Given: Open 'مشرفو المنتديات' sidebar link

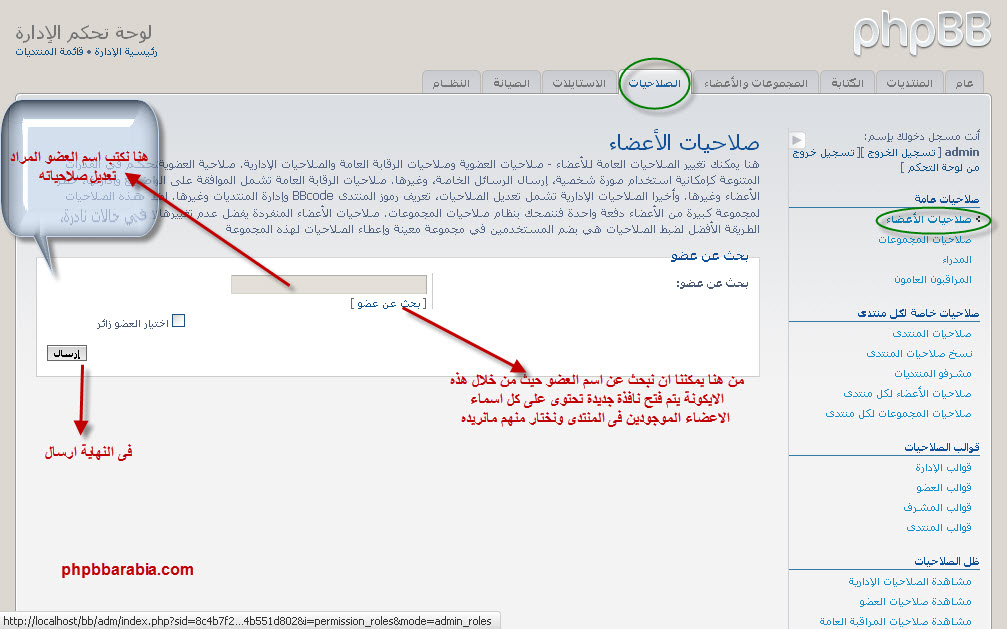Looking at the screenshot, I should (933, 373).
